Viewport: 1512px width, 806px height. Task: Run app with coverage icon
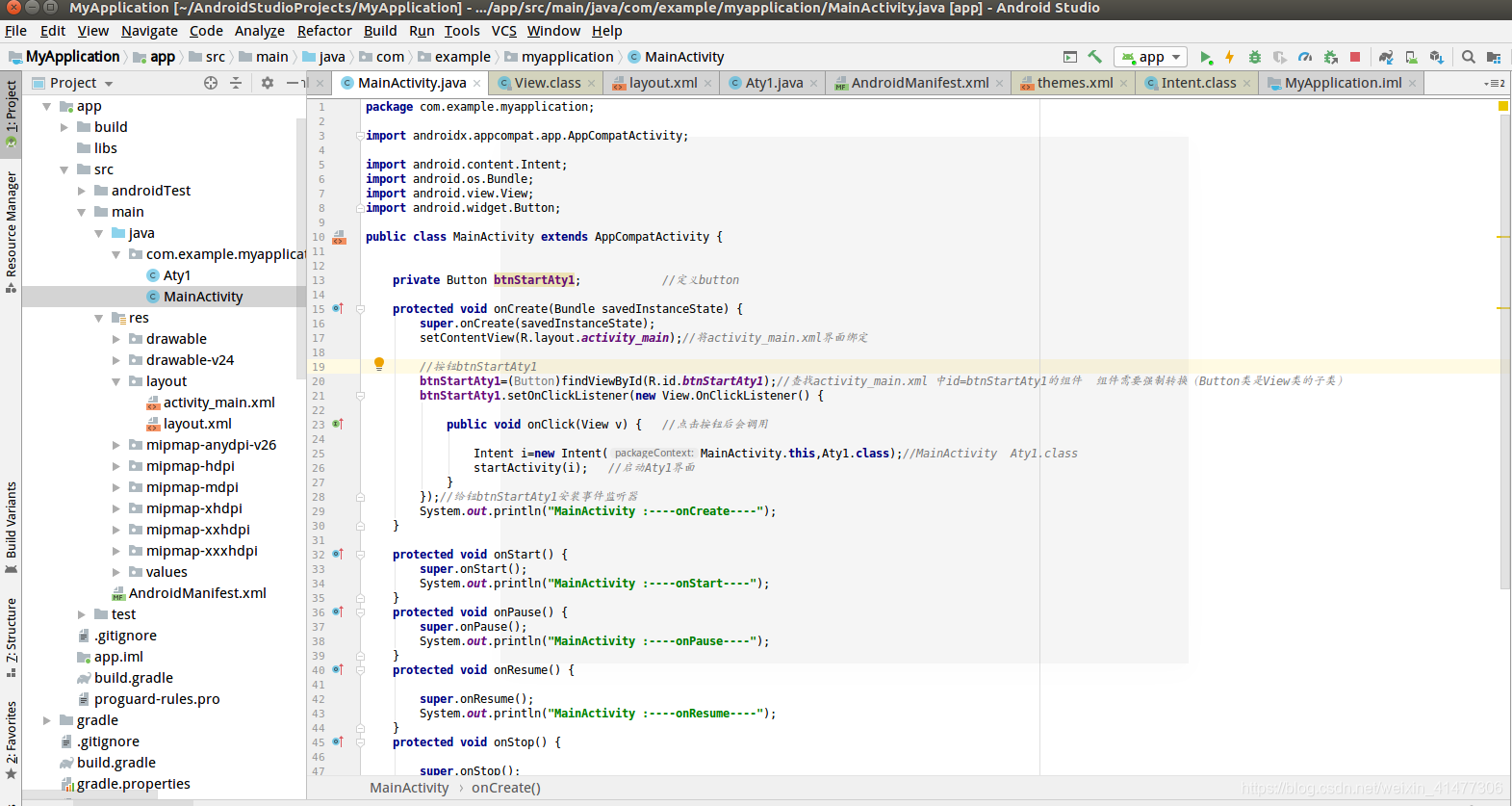pos(1279,57)
